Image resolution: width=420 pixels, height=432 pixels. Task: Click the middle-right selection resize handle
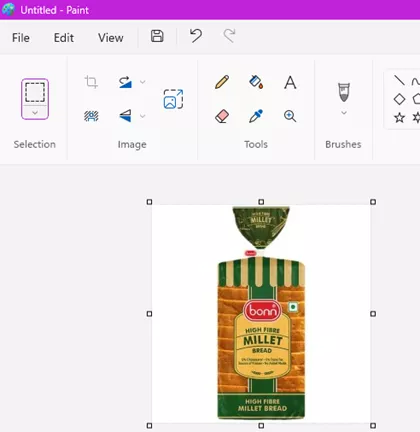click(x=373, y=314)
